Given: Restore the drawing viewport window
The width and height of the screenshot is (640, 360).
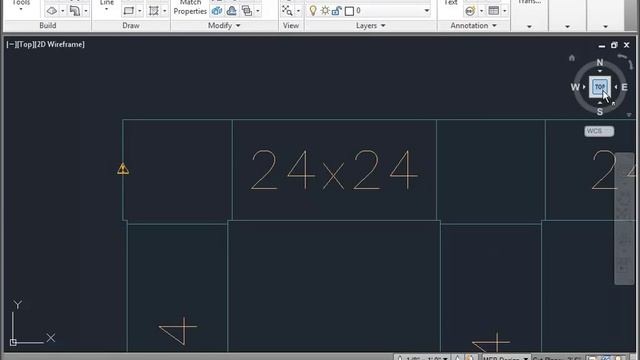Looking at the screenshot, I should coord(614,45).
